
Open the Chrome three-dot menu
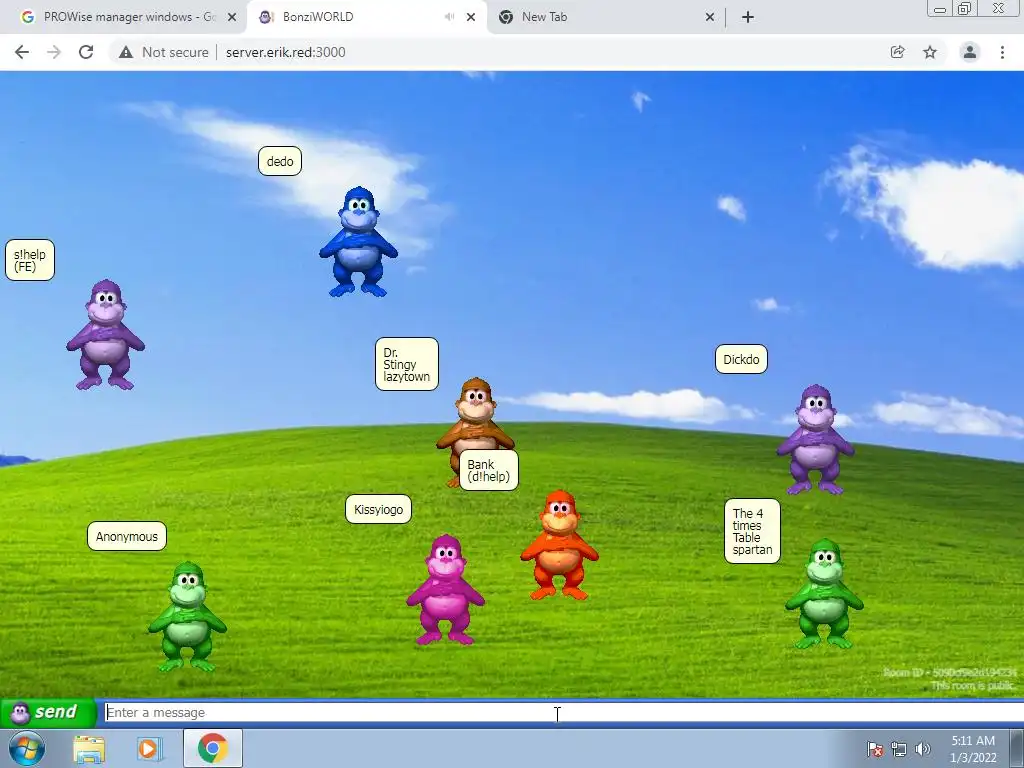click(x=1002, y=52)
